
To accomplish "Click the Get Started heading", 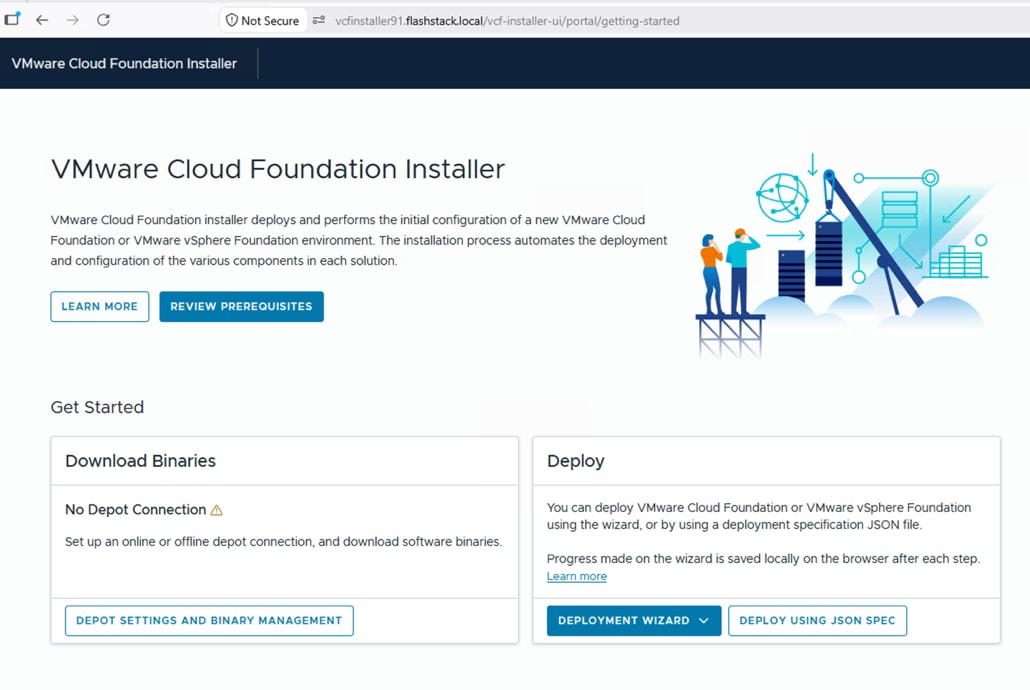I will coord(97,407).
